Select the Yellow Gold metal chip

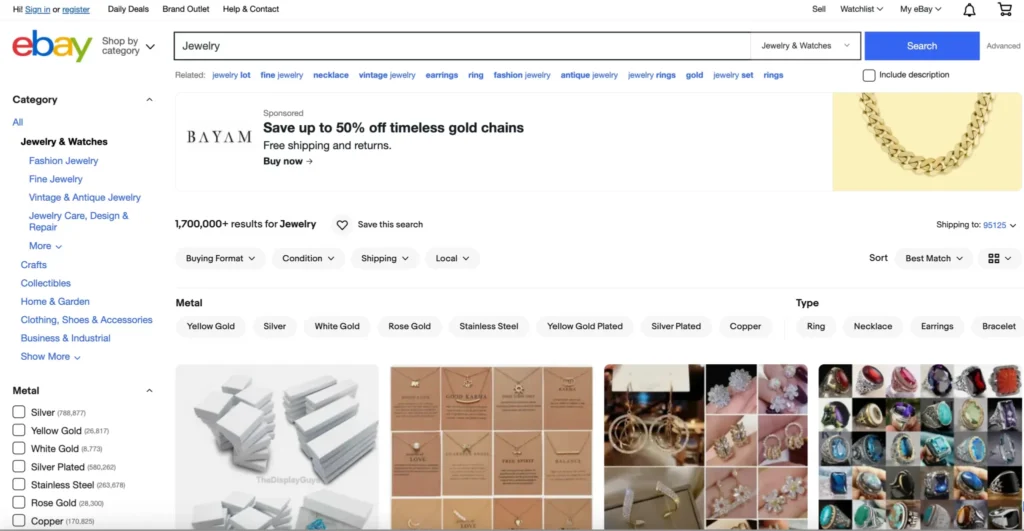pyautogui.click(x=210, y=327)
